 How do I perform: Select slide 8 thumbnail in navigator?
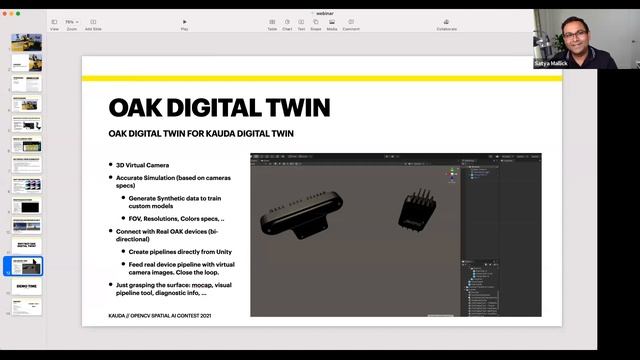click(x=27, y=185)
